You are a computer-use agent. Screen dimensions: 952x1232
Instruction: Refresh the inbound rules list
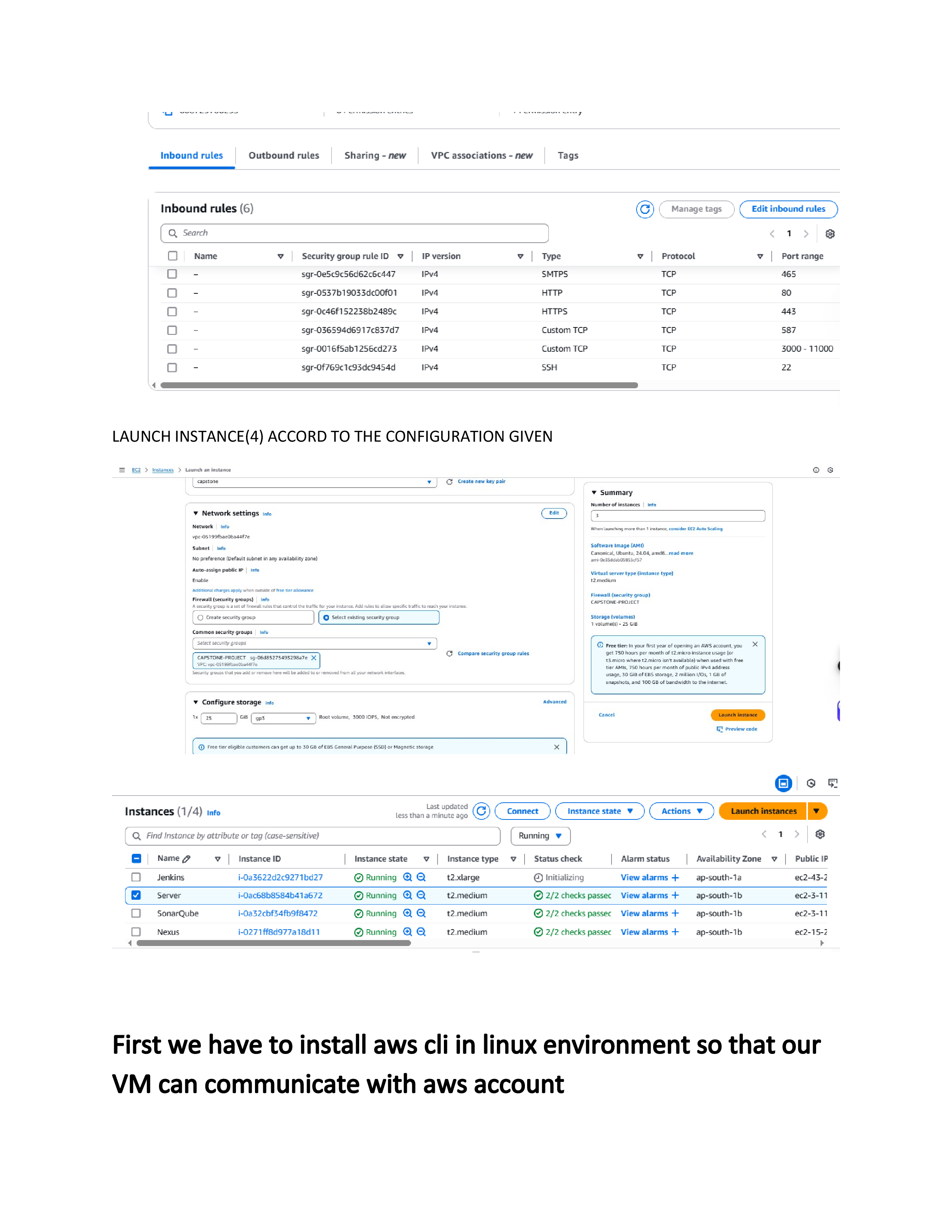pos(645,209)
